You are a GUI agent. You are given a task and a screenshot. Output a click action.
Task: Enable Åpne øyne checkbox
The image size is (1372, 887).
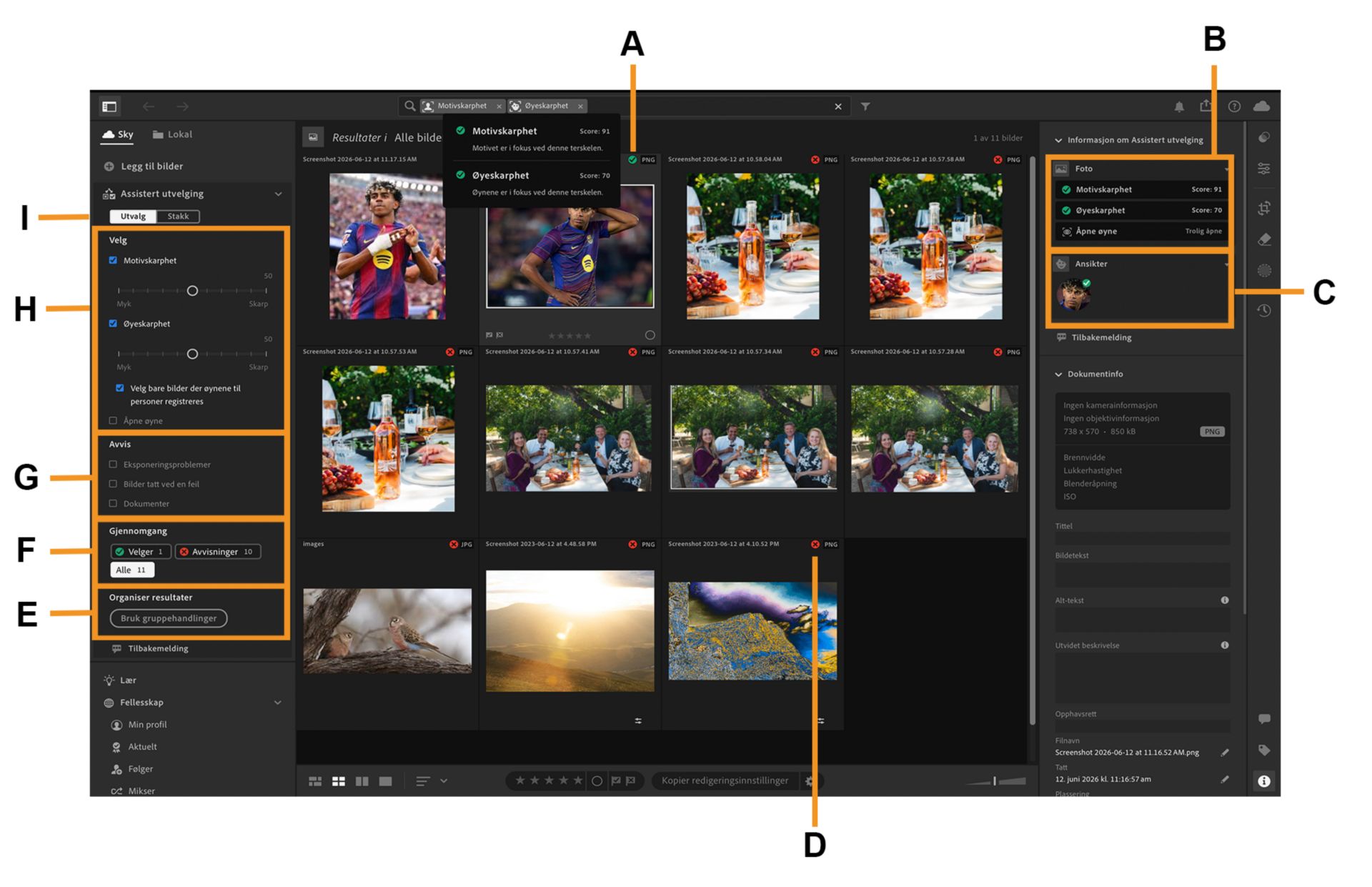point(113,420)
